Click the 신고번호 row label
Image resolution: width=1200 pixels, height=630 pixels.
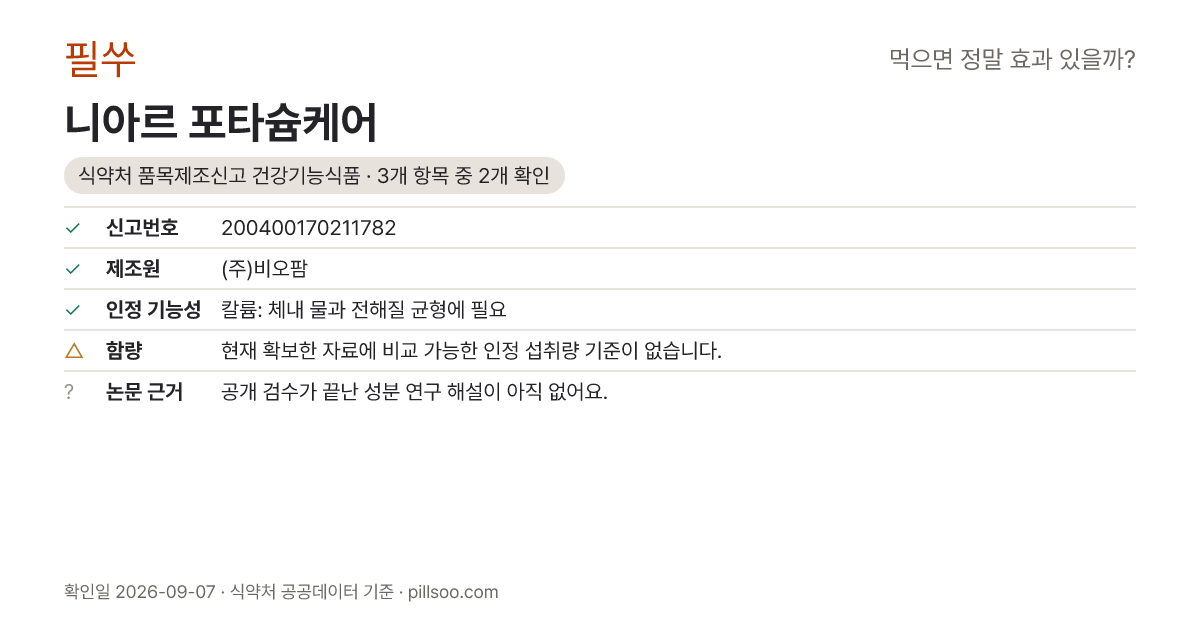(x=142, y=228)
